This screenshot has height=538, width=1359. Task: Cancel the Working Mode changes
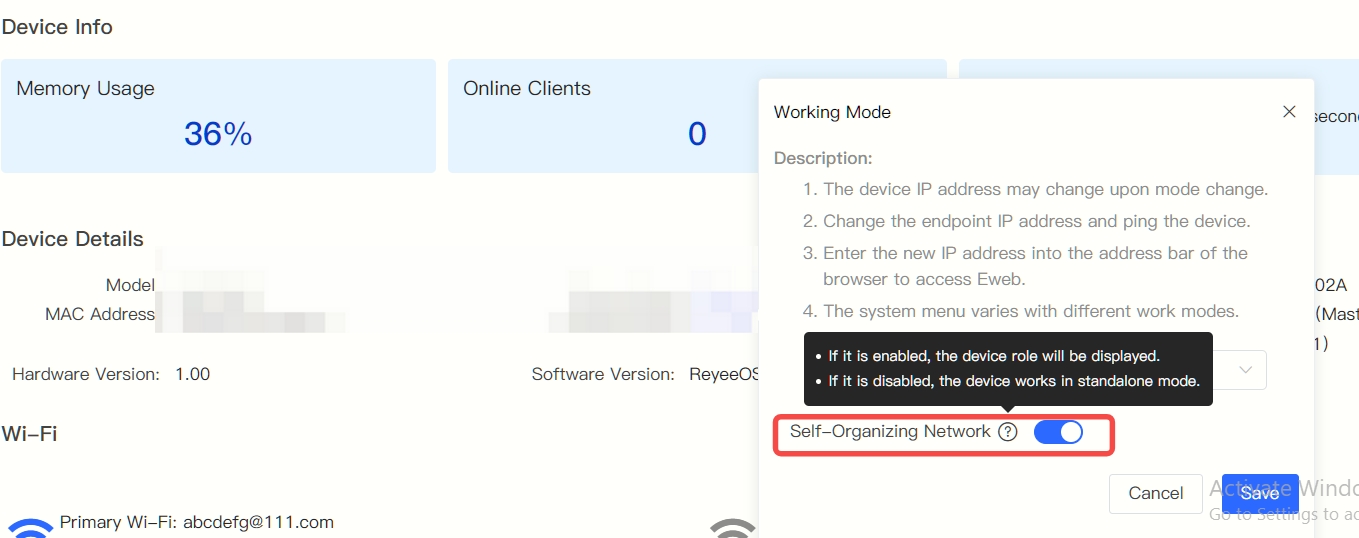pyautogui.click(x=1155, y=493)
